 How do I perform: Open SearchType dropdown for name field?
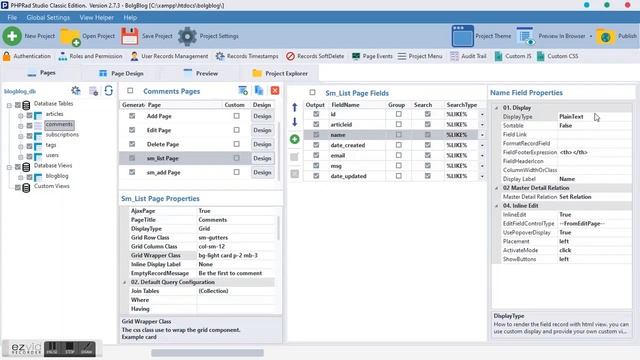(x=482, y=135)
